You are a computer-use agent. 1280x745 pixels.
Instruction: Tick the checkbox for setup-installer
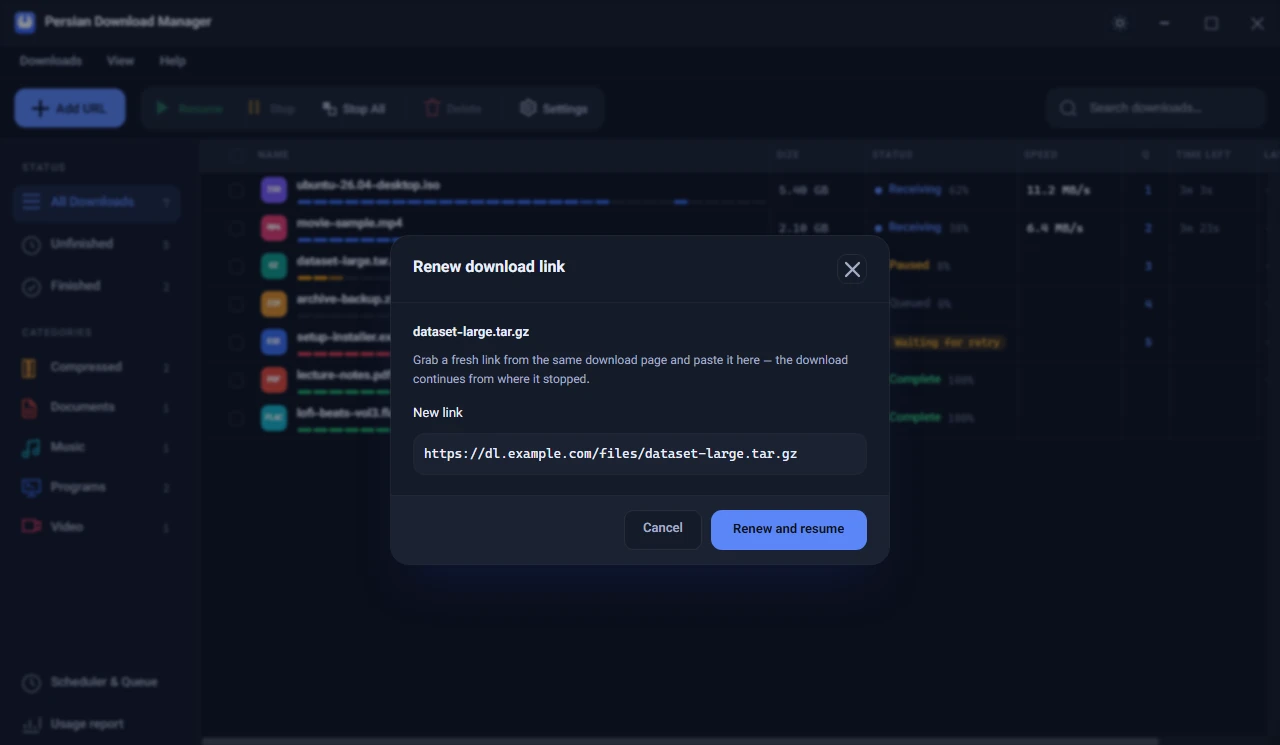pyautogui.click(x=236, y=342)
